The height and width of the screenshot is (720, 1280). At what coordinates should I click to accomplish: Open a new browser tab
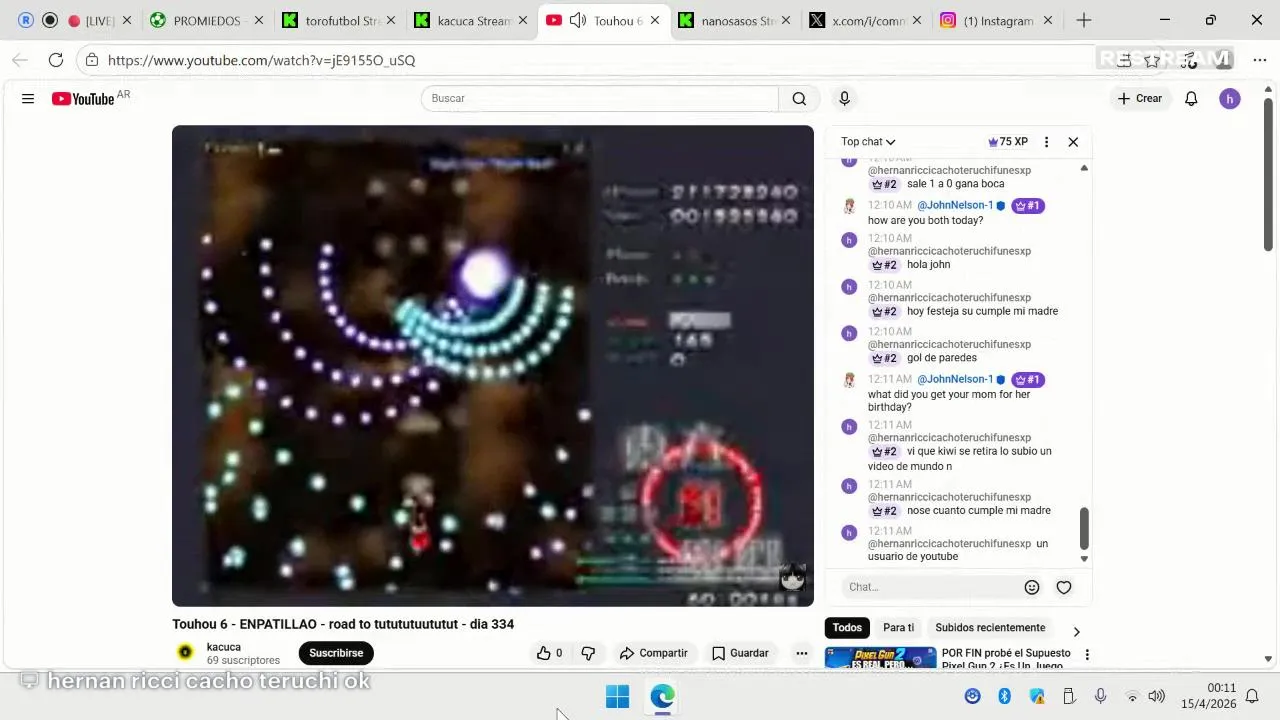pyautogui.click(x=1083, y=20)
